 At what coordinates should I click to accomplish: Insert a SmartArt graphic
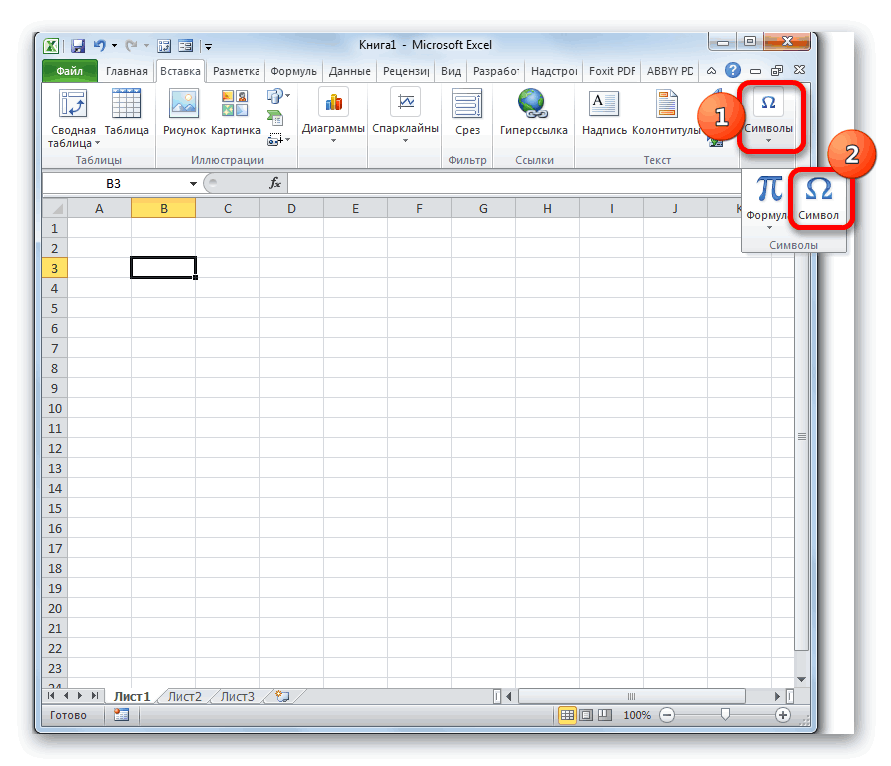275,118
